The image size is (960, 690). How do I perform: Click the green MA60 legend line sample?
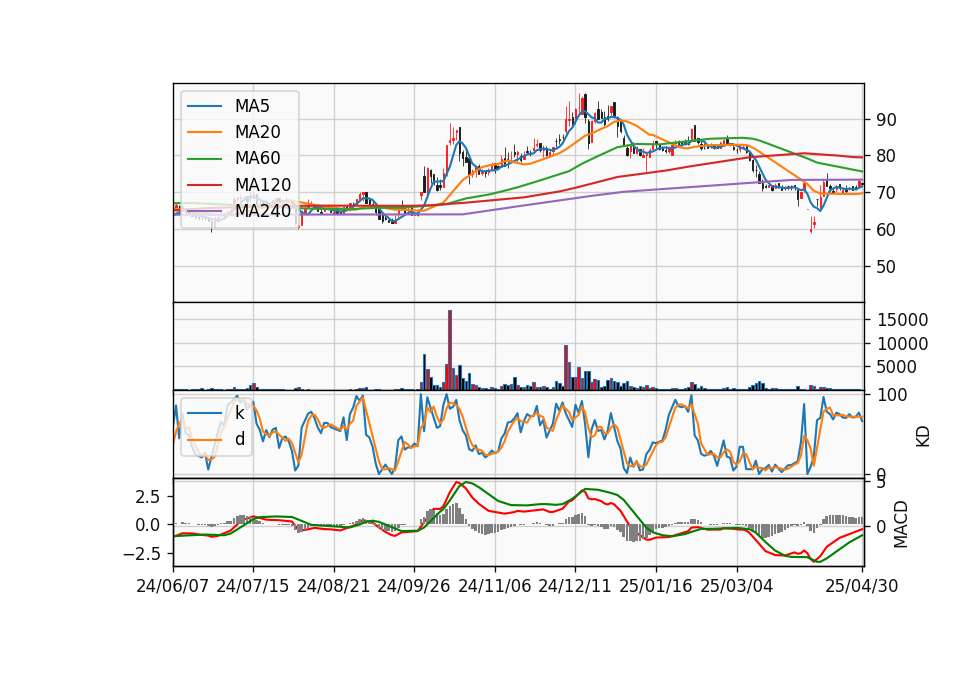204,159
